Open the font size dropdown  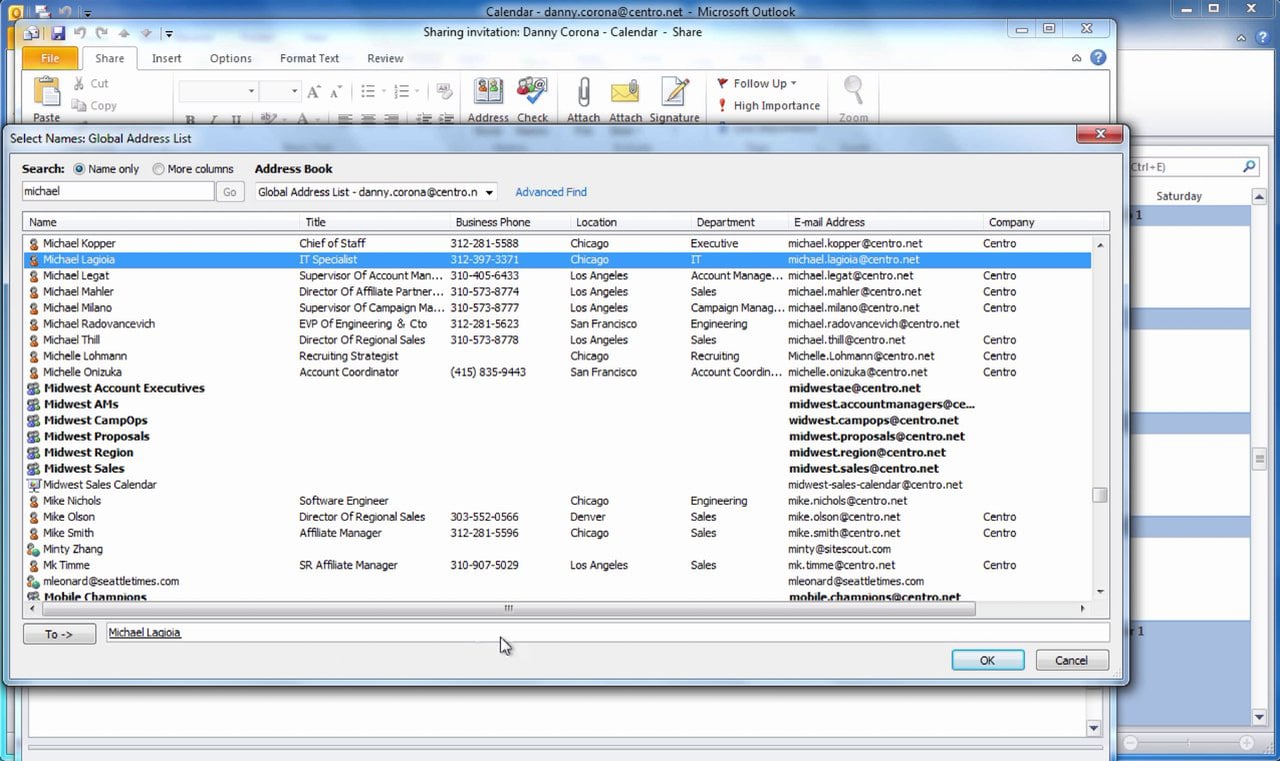click(x=294, y=92)
